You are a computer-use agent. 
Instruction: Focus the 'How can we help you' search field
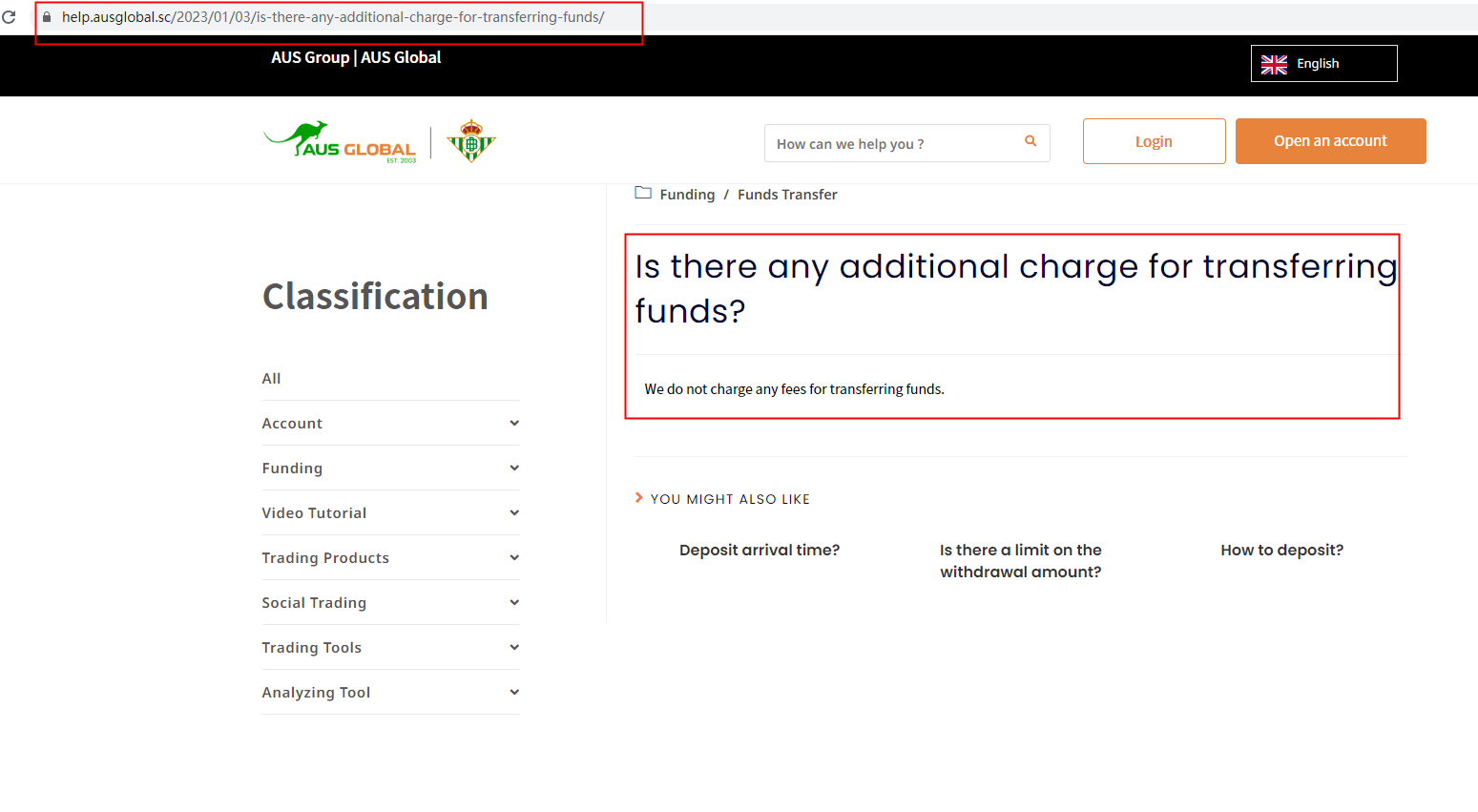click(892, 144)
